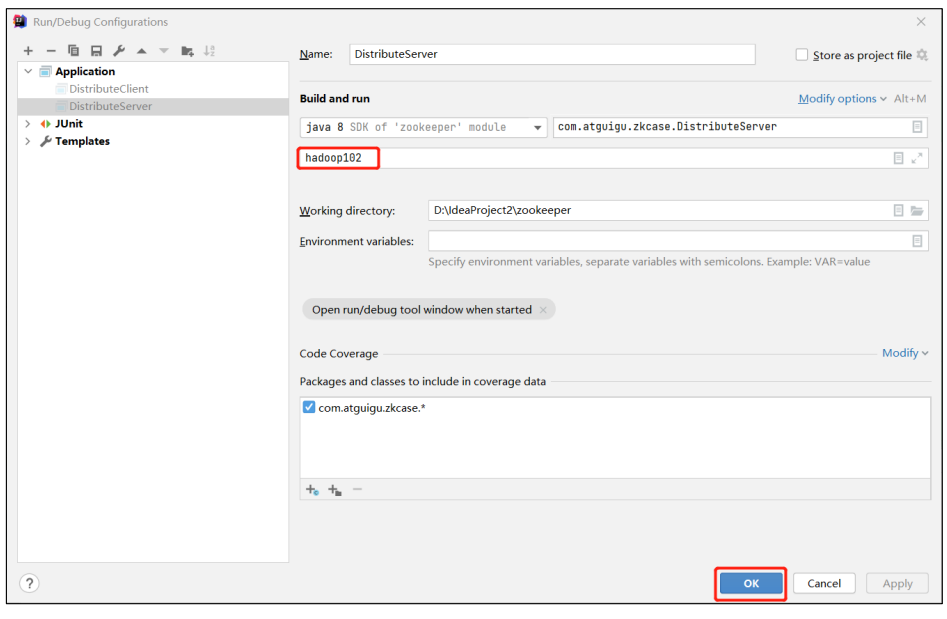This screenshot has height=619, width=947.
Task: Expand the Templates tree node
Action: 28,141
